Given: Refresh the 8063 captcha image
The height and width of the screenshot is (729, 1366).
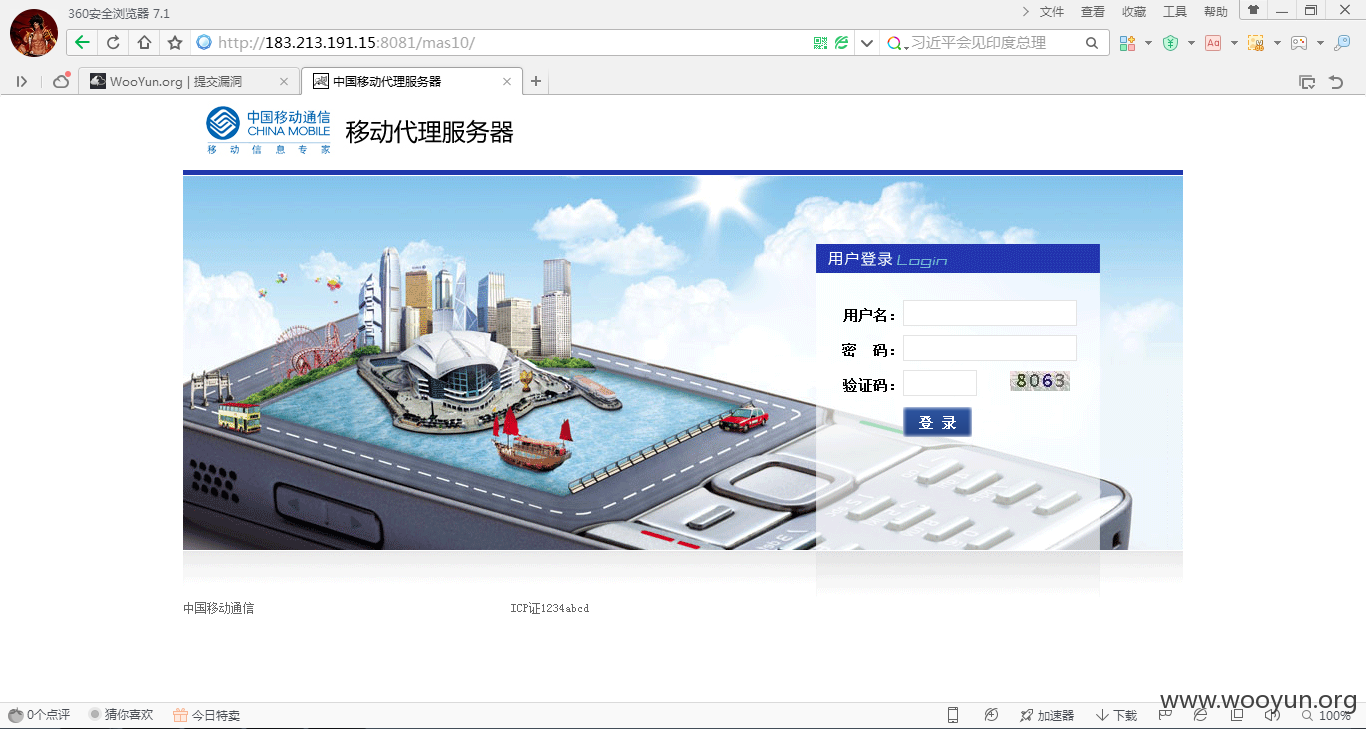Looking at the screenshot, I should tap(1040, 381).
